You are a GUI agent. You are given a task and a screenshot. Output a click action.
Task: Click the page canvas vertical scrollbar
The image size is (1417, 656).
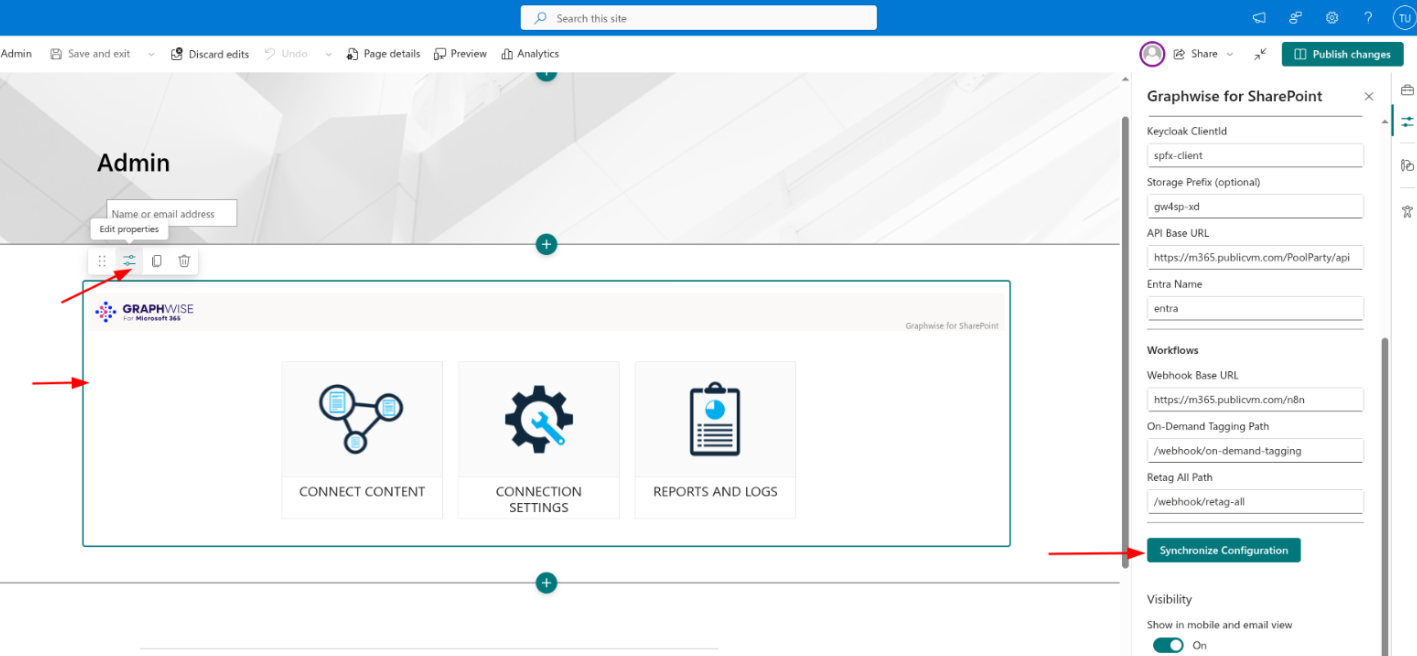1125,343
